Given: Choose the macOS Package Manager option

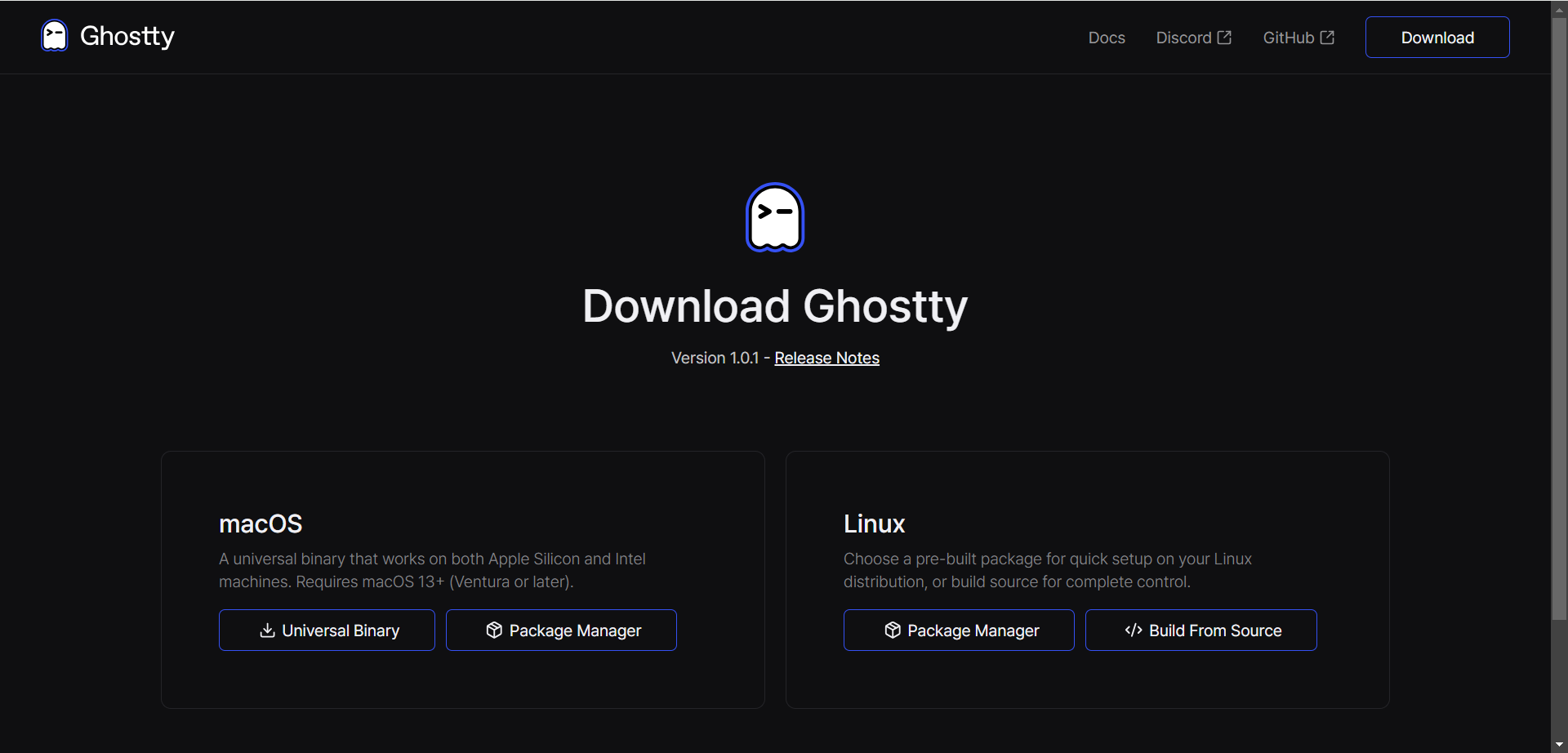Looking at the screenshot, I should [x=561, y=630].
